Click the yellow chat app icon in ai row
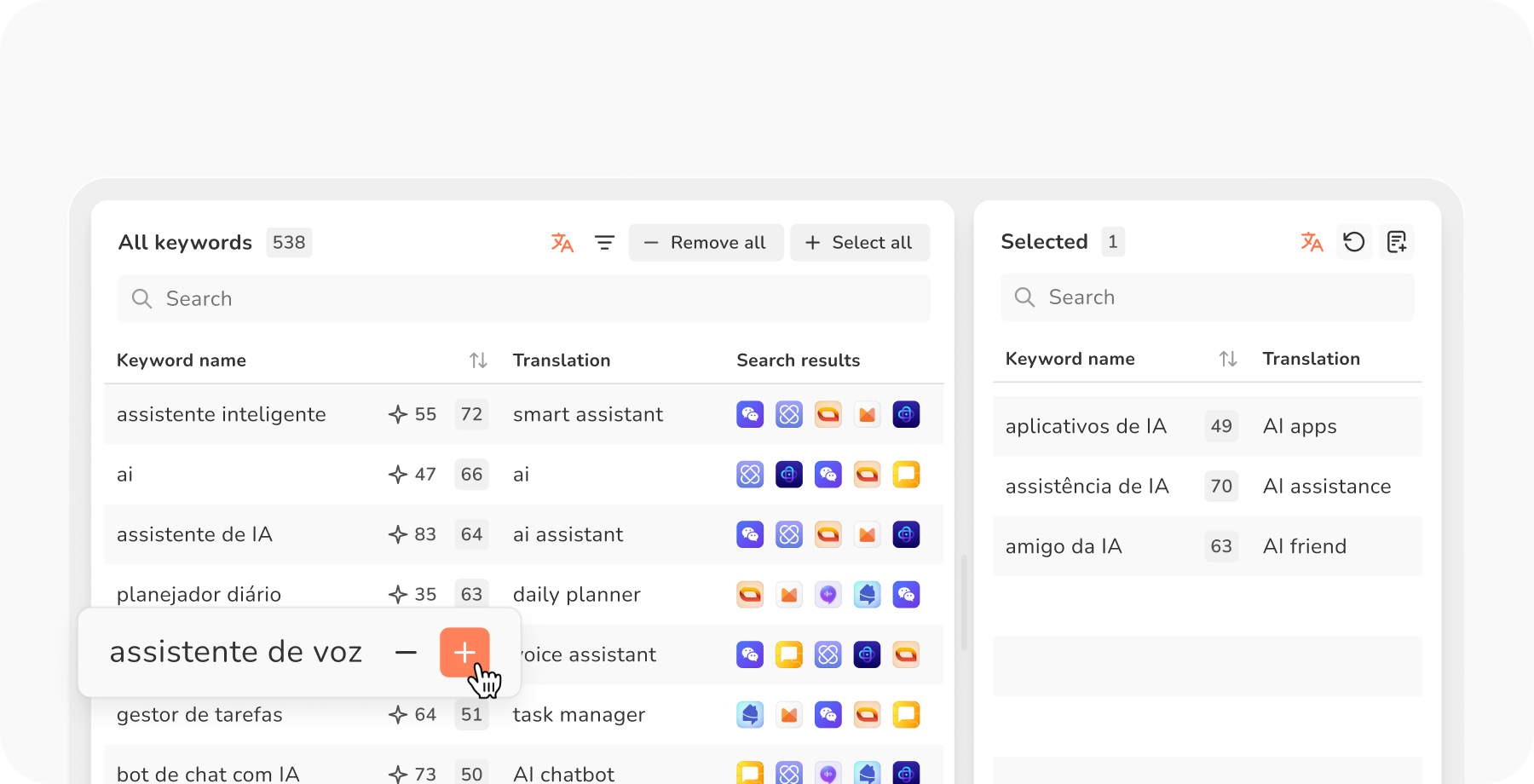The image size is (1534, 784). 906,475
